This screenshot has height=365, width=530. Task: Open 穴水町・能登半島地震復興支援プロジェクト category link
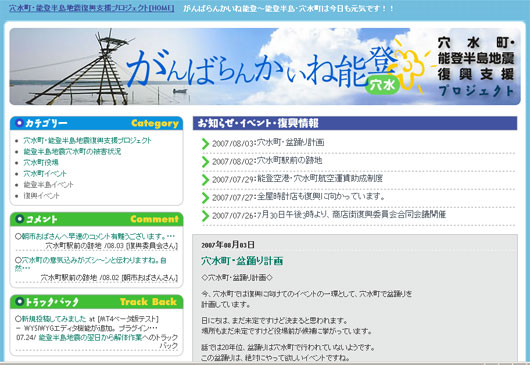[87, 140]
